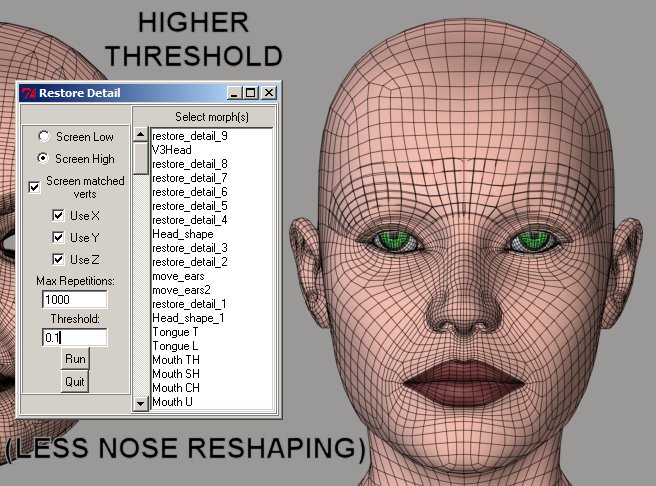Click the Max Repetitions input field
This screenshot has width=656, height=486.
[x=74, y=299]
